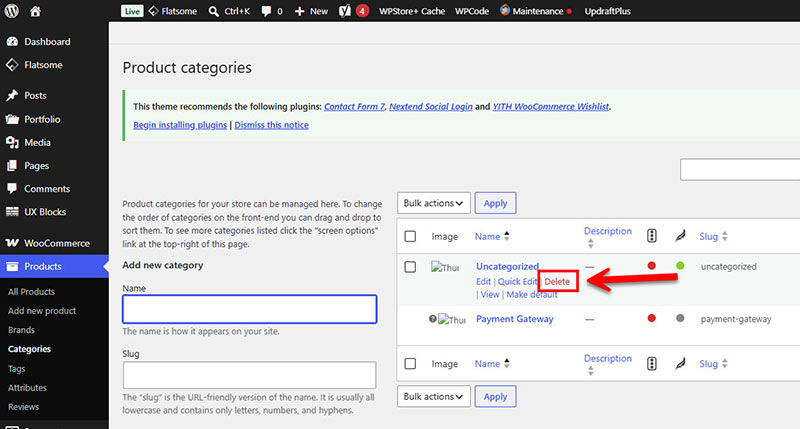Screen dimensions: 800x429
Task: Sort by Description in table footer
Action: pos(608,364)
